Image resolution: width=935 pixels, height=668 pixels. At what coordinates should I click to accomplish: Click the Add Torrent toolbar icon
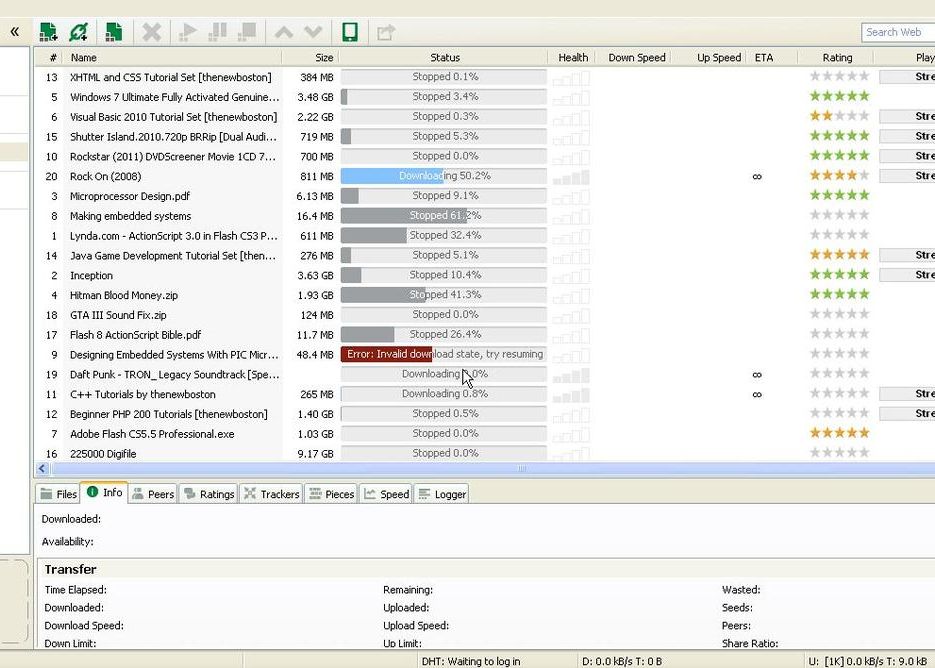click(47, 32)
